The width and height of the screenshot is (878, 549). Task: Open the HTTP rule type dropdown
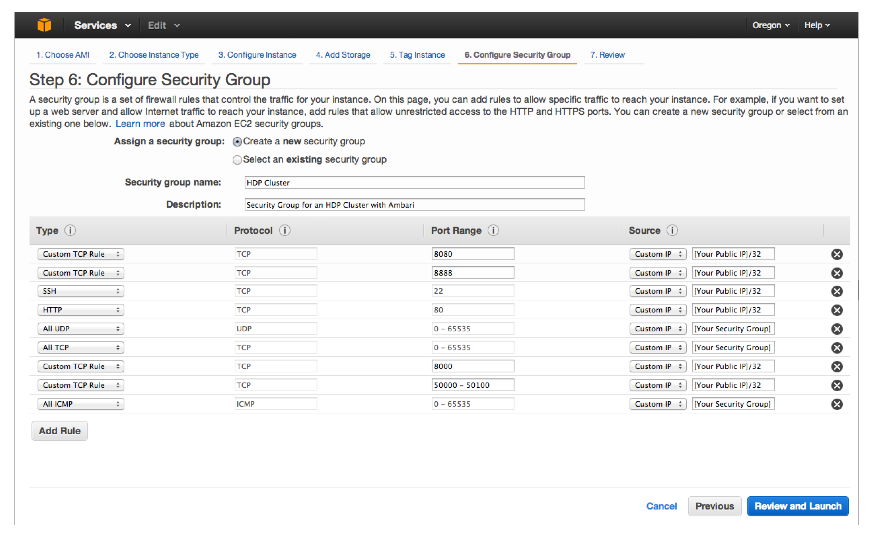(81, 310)
